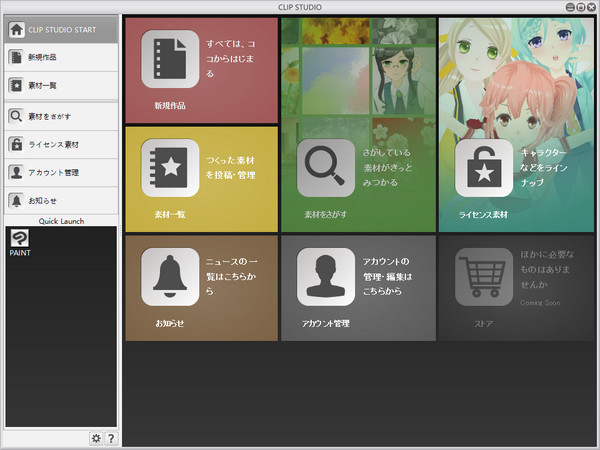The width and height of the screenshot is (600, 450).
Task: Click the shopping cart ストア tile icon
Action: point(484,277)
